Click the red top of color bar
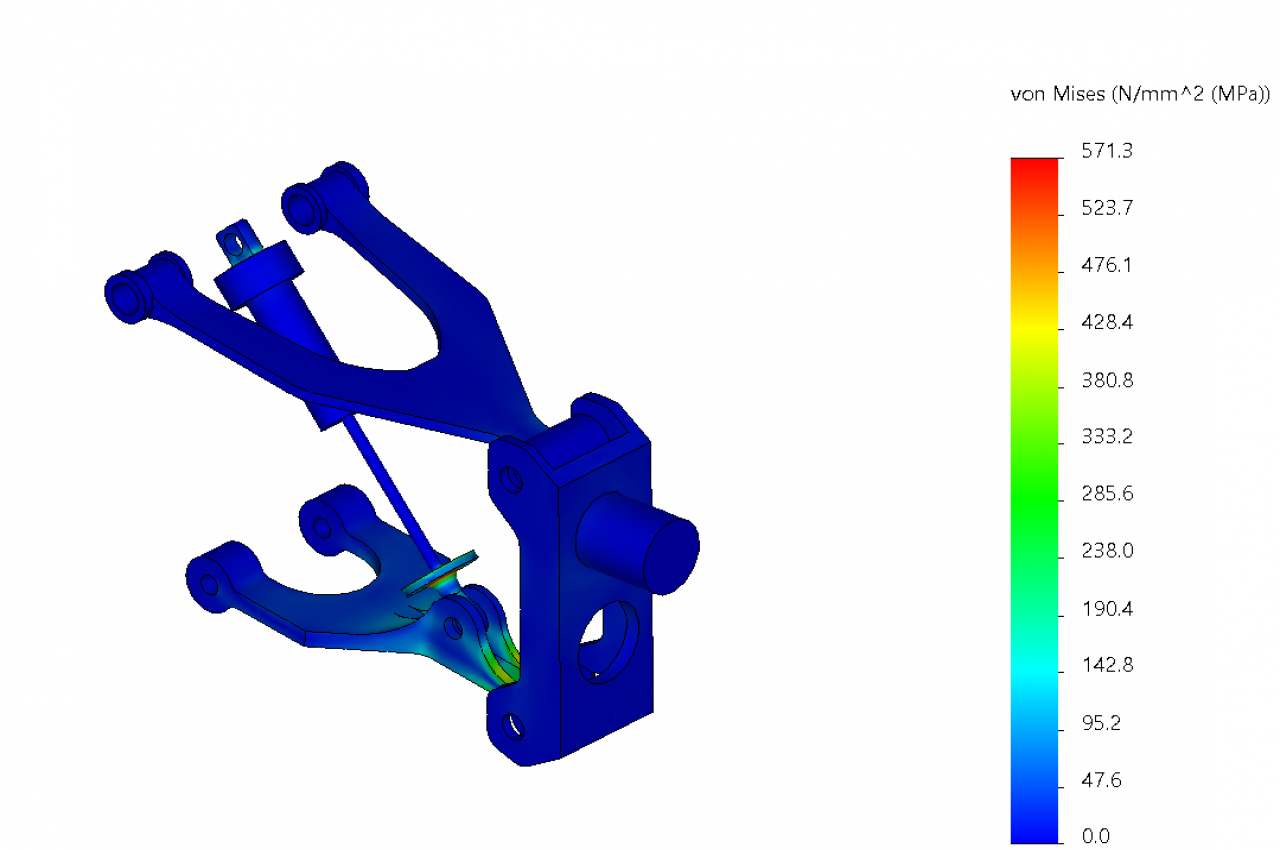 point(1034,172)
